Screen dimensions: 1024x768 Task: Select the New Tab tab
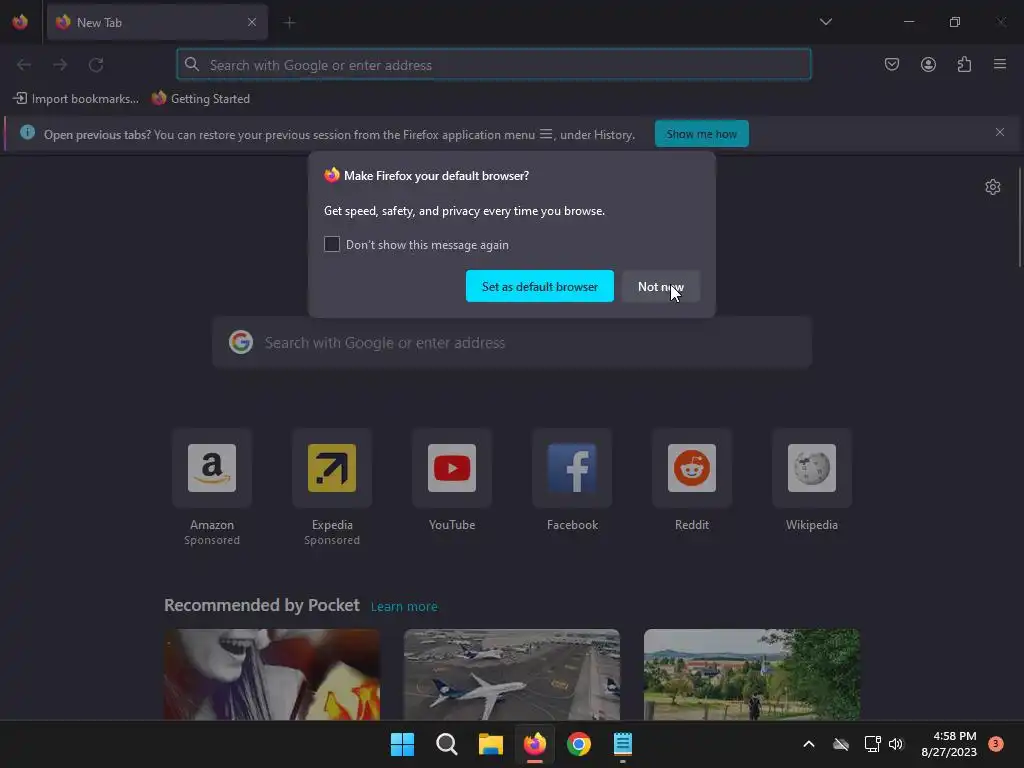pos(157,22)
